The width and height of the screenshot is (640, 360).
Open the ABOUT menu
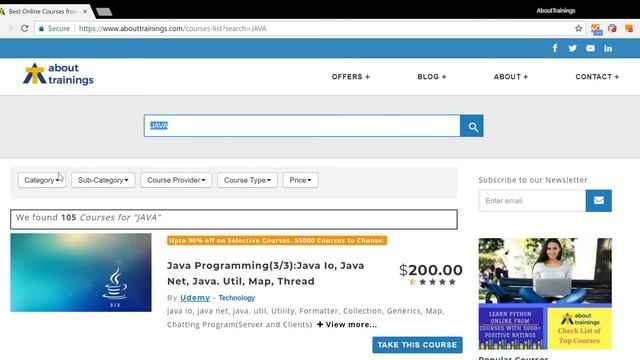pyautogui.click(x=511, y=77)
